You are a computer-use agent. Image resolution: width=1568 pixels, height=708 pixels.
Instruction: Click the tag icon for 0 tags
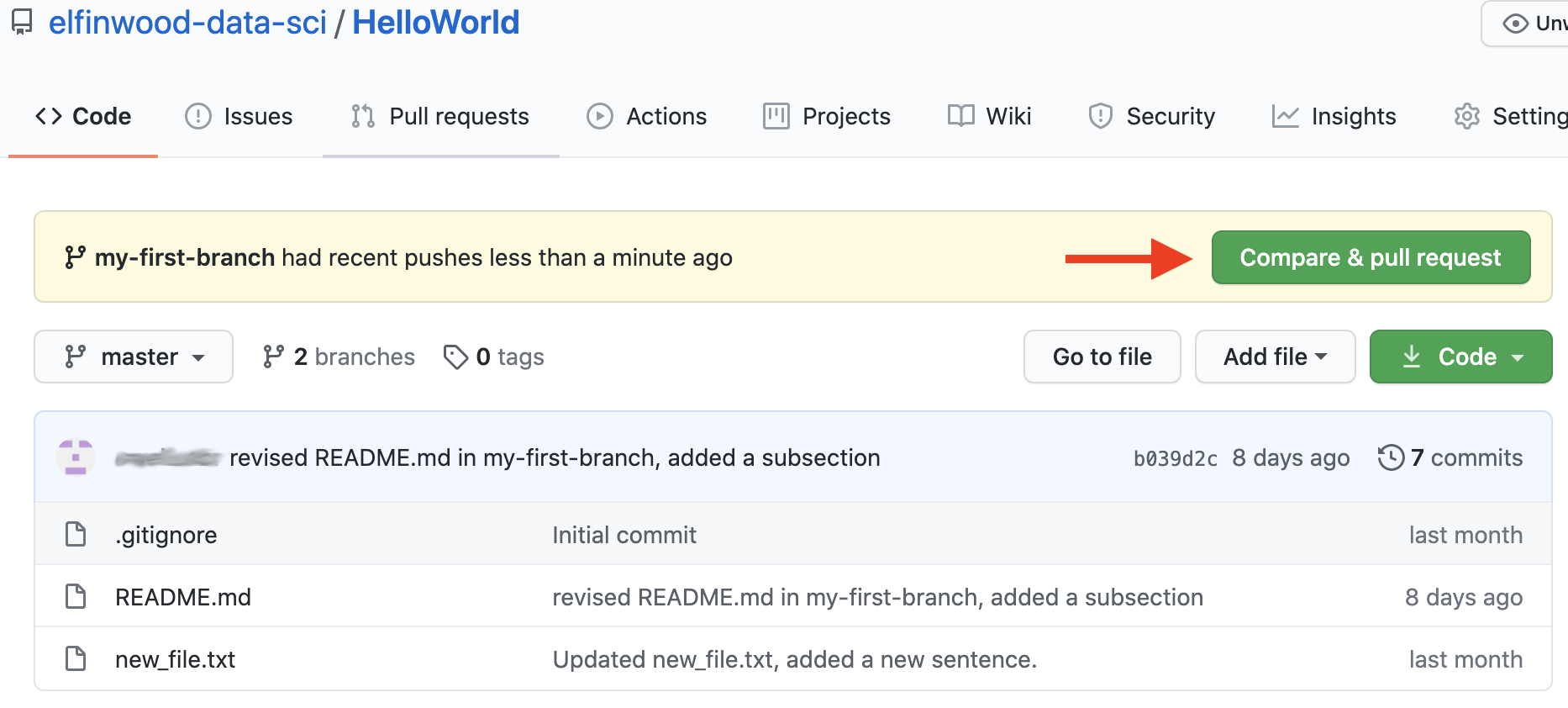coord(455,357)
